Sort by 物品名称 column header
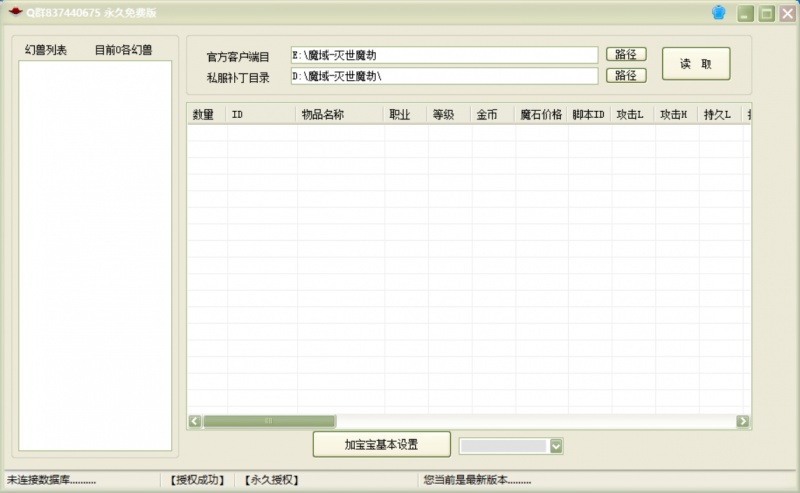The height and width of the screenshot is (493, 800). [340, 114]
